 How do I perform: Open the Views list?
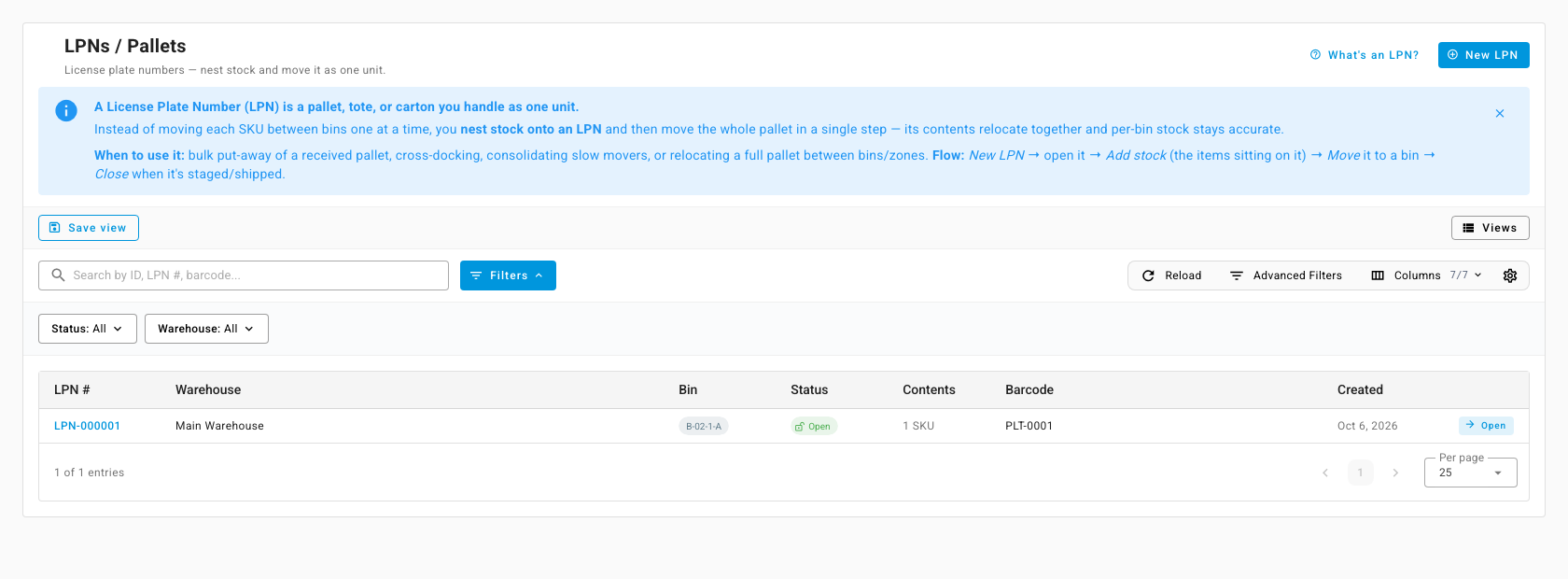click(1490, 228)
